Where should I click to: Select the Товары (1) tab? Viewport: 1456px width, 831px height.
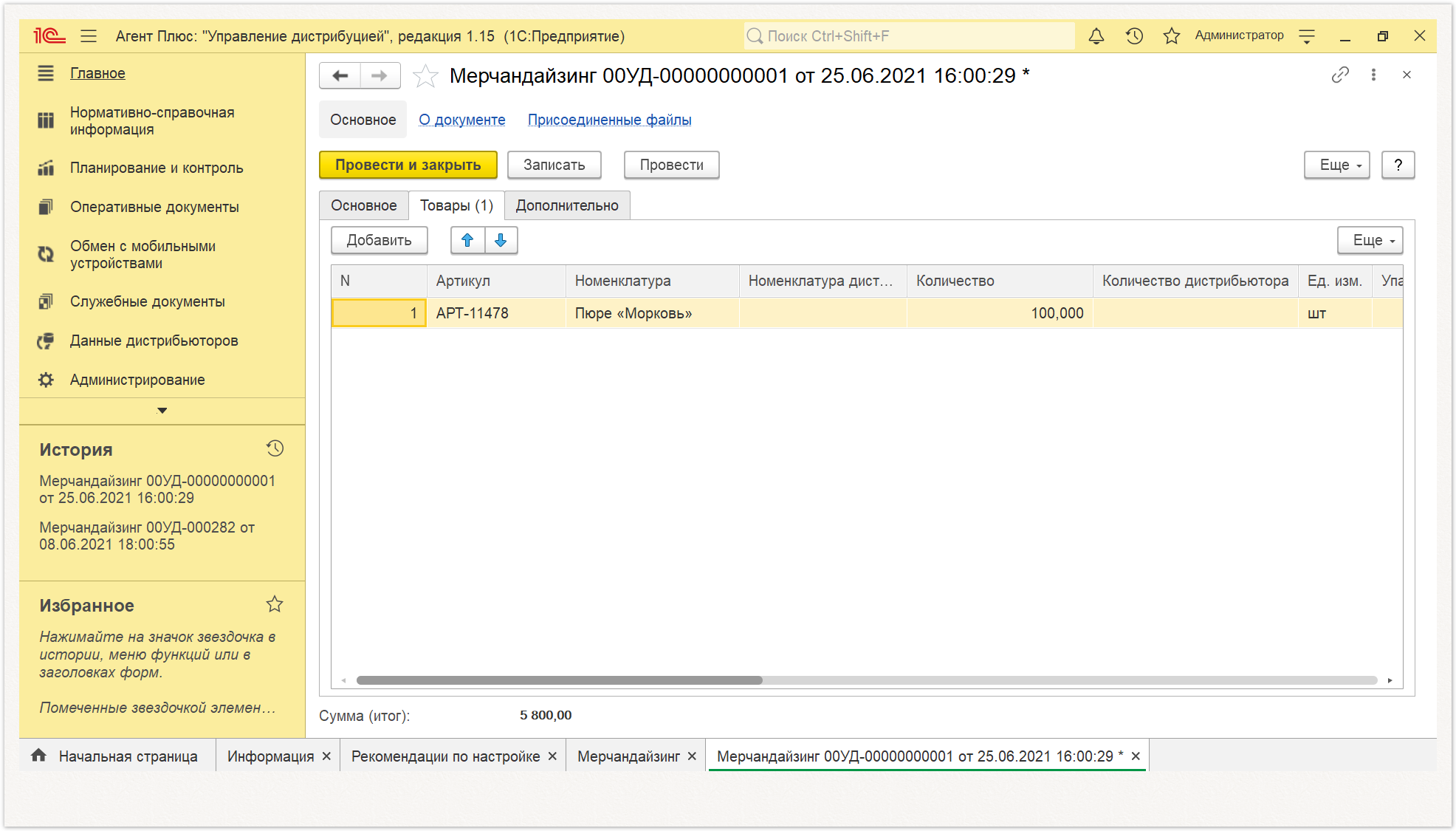click(x=456, y=205)
